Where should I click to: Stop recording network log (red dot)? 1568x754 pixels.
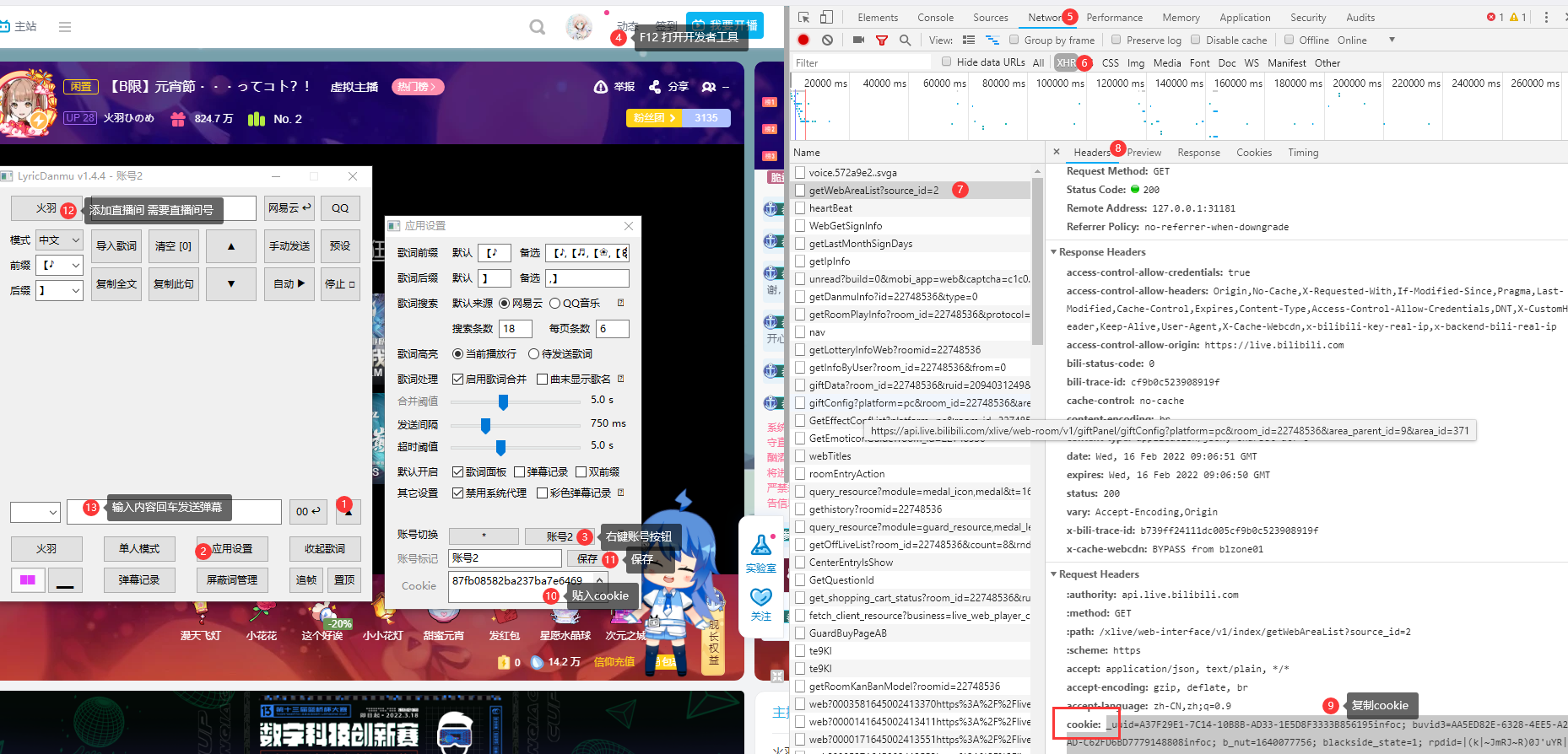pyautogui.click(x=803, y=40)
